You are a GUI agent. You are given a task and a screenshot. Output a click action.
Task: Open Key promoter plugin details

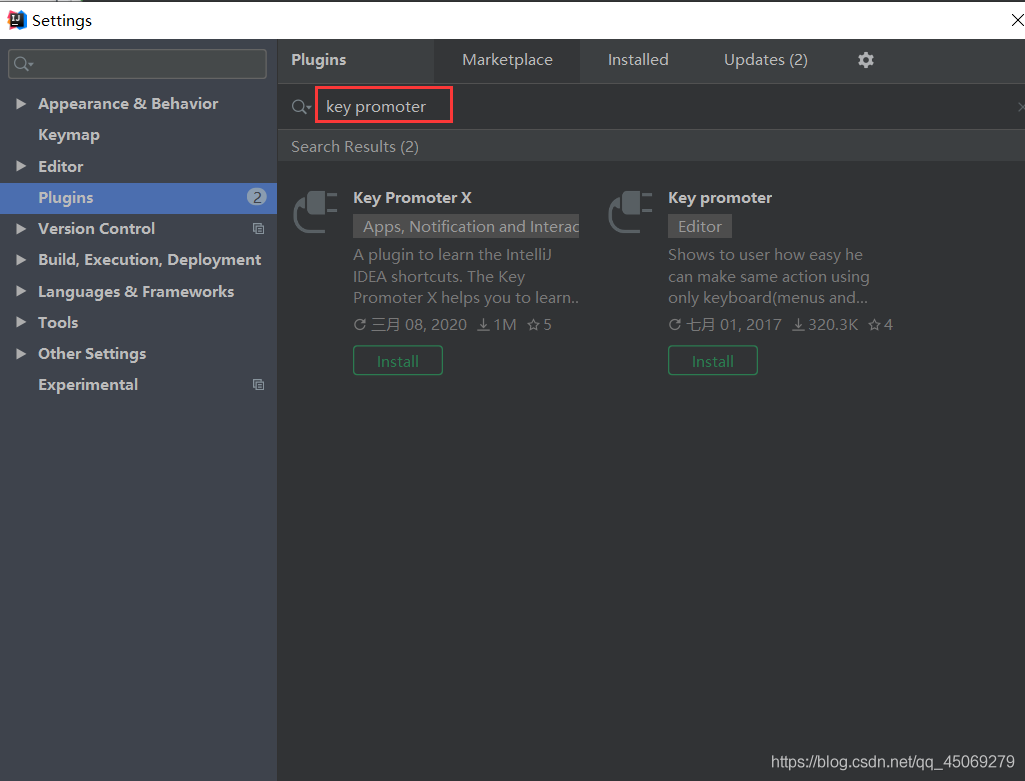coord(720,198)
